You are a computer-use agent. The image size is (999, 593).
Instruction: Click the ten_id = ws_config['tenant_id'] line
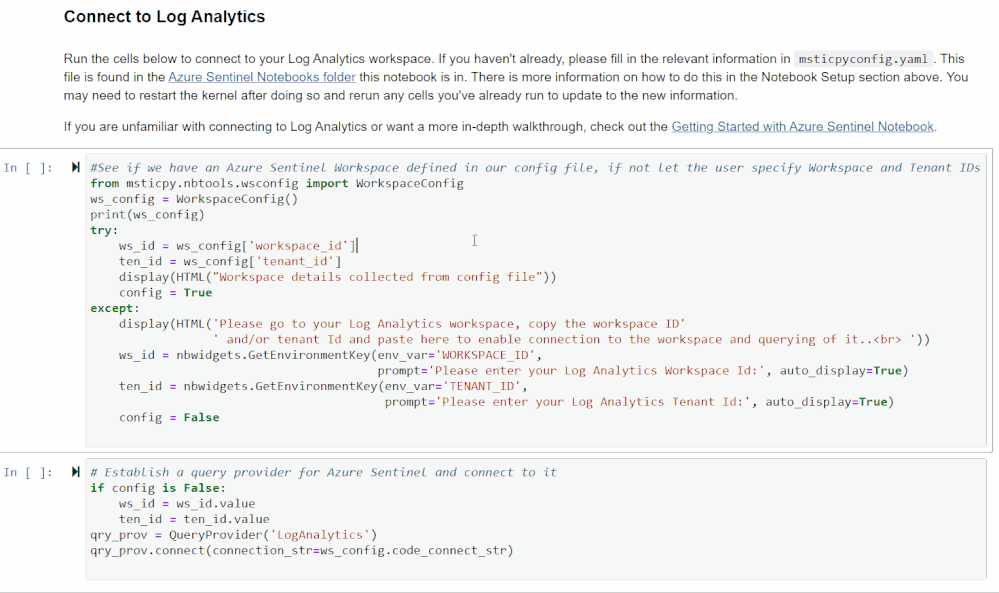click(230, 261)
